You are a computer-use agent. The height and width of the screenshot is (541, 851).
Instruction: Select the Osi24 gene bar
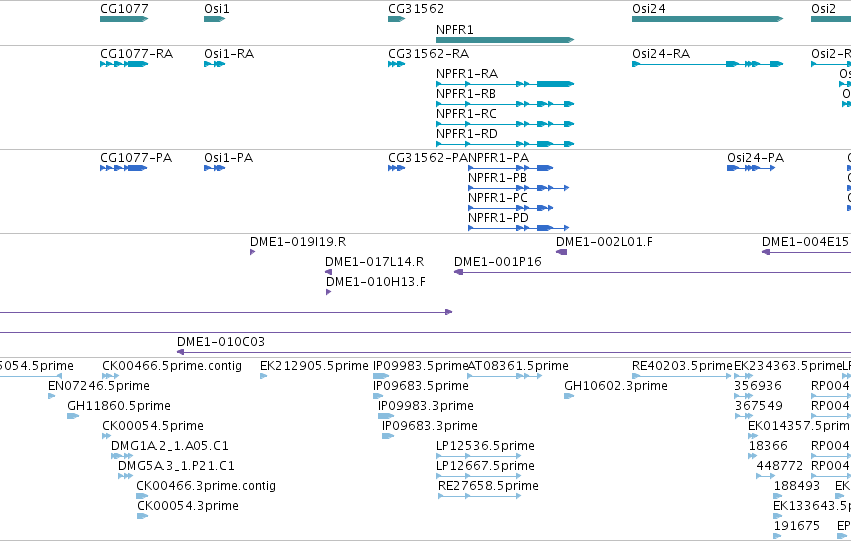pyautogui.click(x=707, y=19)
